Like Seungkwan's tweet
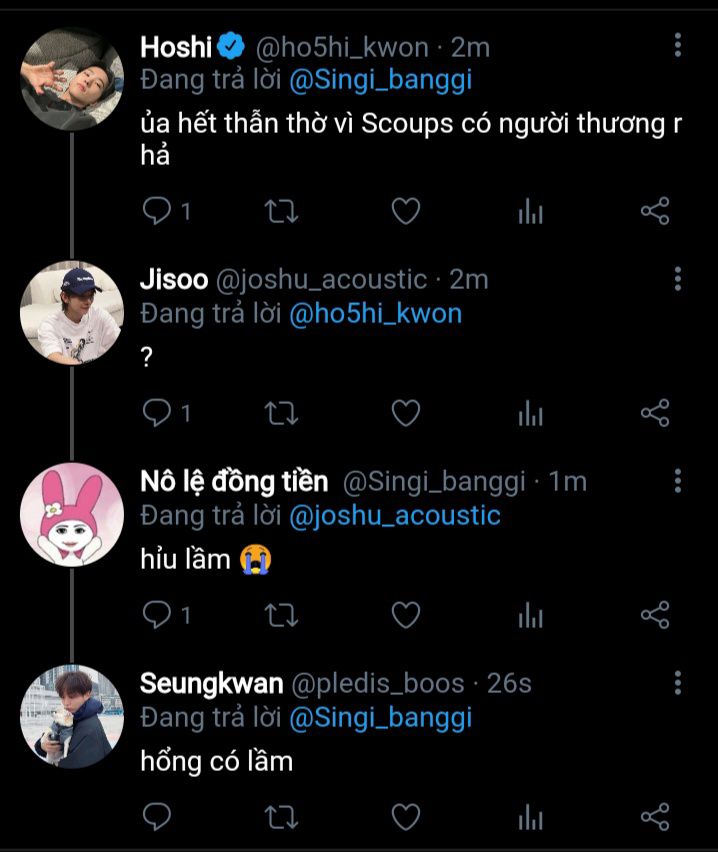The width and height of the screenshot is (718, 852). [405, 817]
